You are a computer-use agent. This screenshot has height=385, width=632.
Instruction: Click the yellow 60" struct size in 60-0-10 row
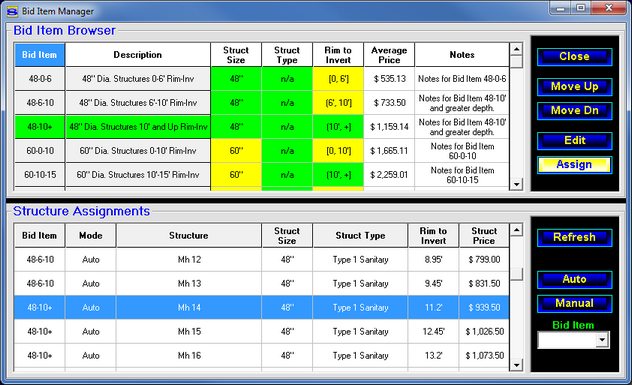click(x=236, y=151)
